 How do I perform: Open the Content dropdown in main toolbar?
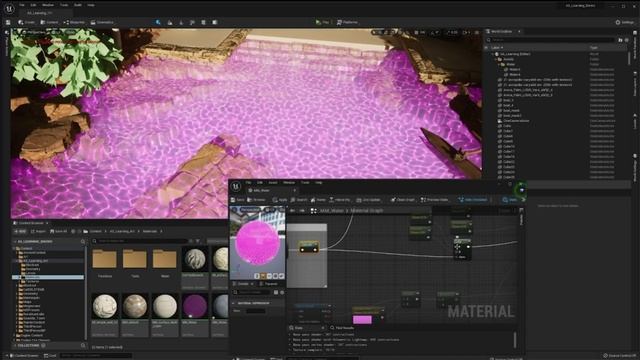(49, 22)
